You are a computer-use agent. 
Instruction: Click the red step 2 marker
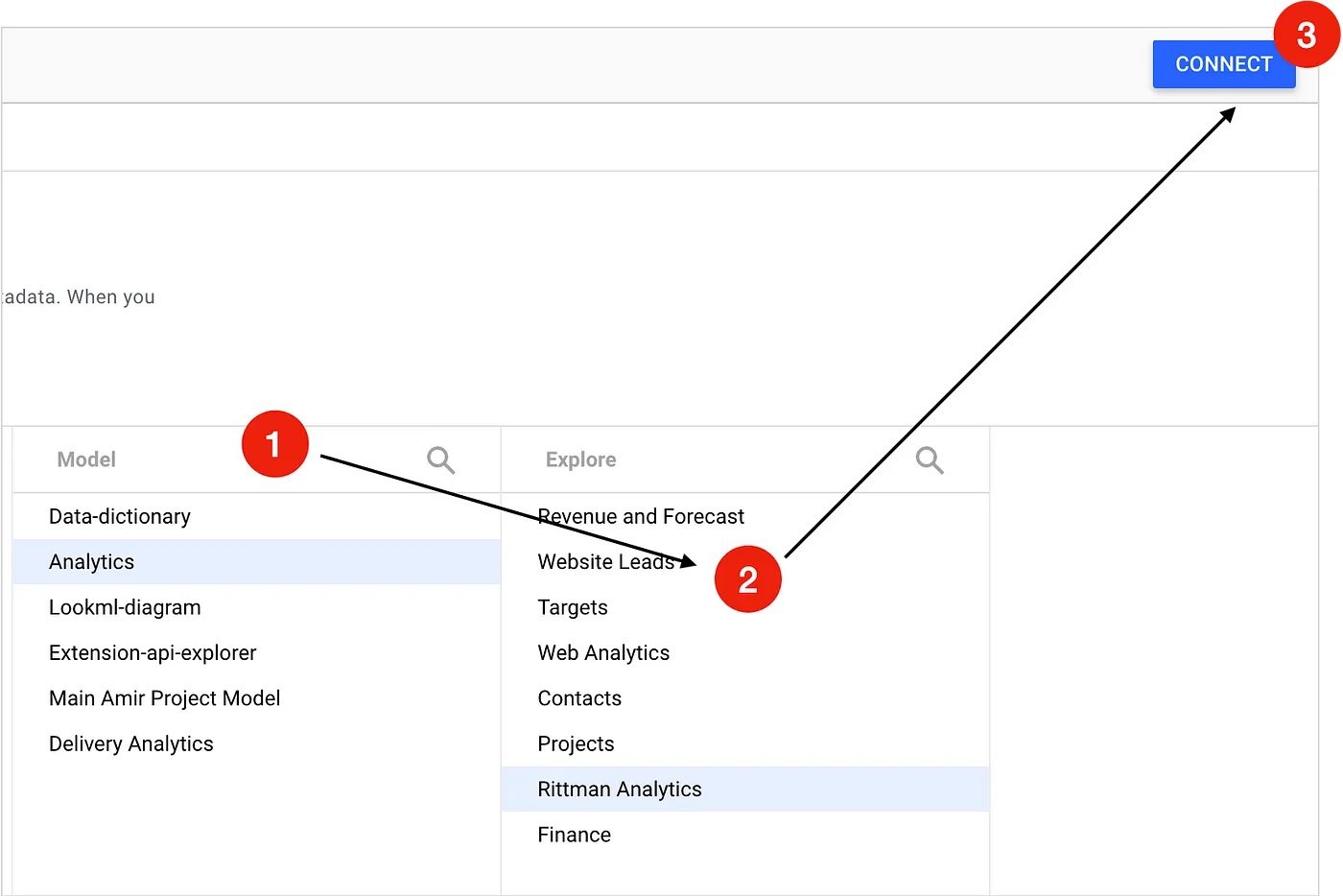click(748, 579)
